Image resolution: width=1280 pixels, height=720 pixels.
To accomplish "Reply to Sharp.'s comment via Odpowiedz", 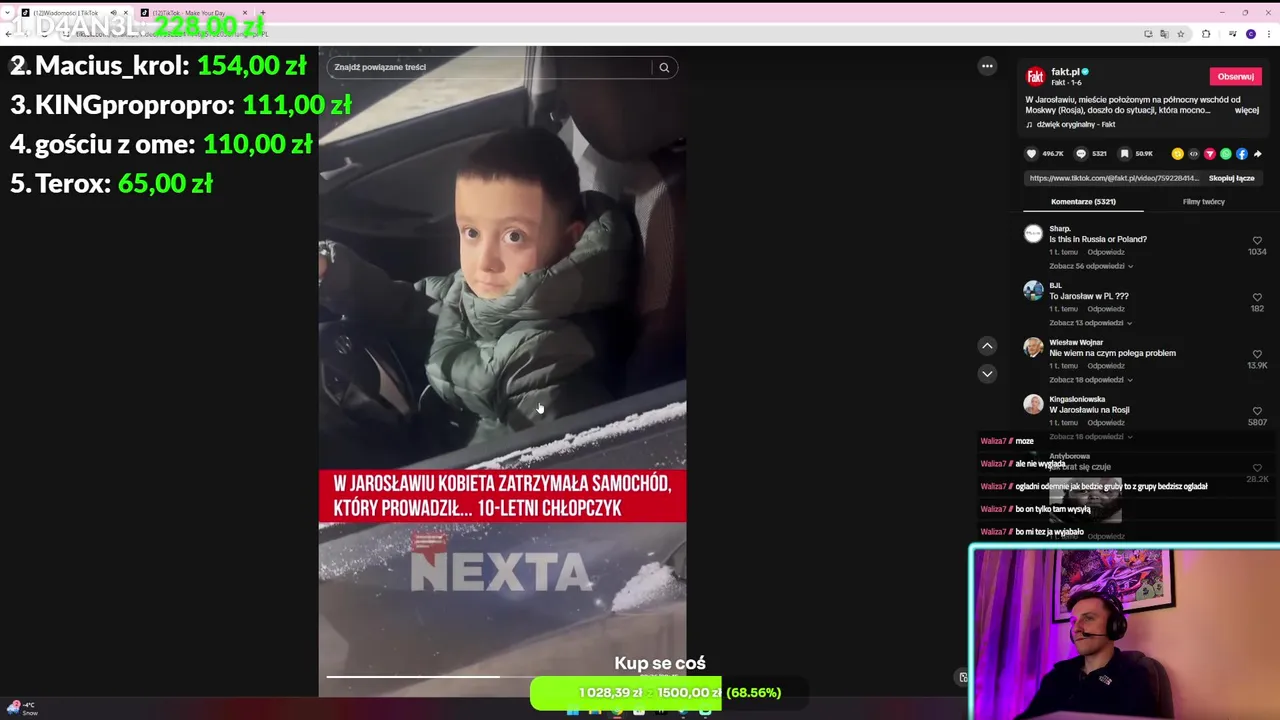I will (1106, 252).
